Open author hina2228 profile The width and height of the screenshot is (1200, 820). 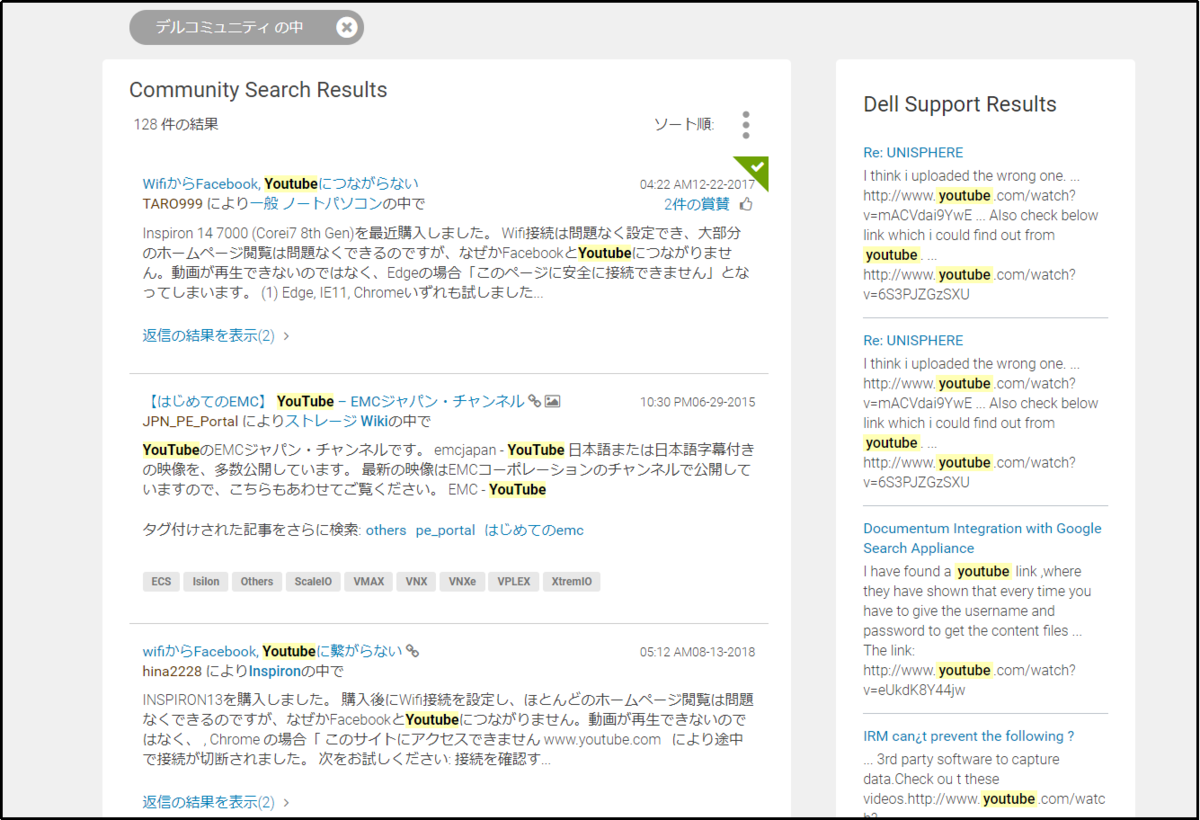tap(172, 671)
